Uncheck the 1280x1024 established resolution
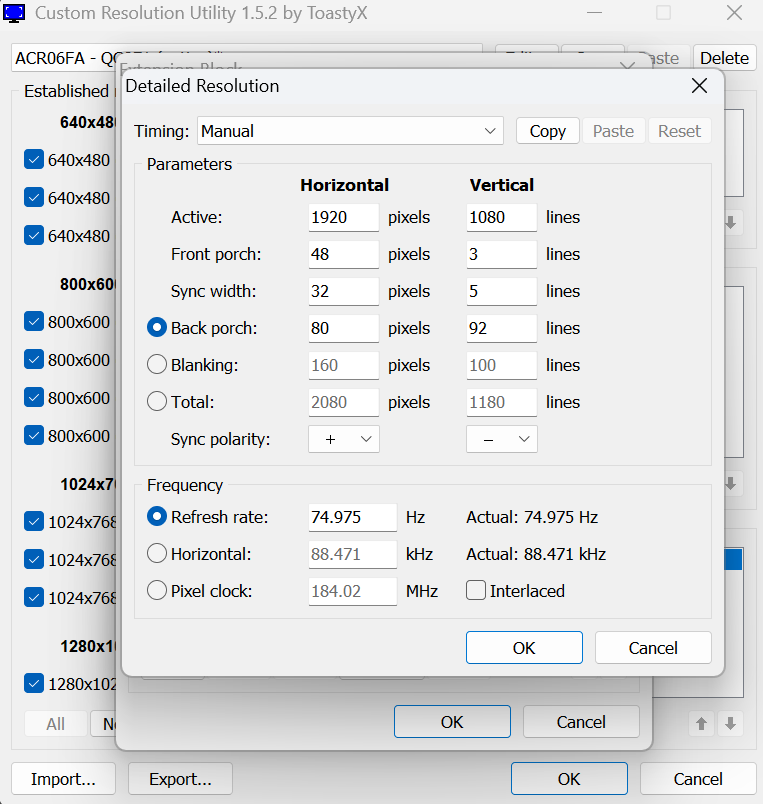The image size is (763, 804). pos(34,684)
